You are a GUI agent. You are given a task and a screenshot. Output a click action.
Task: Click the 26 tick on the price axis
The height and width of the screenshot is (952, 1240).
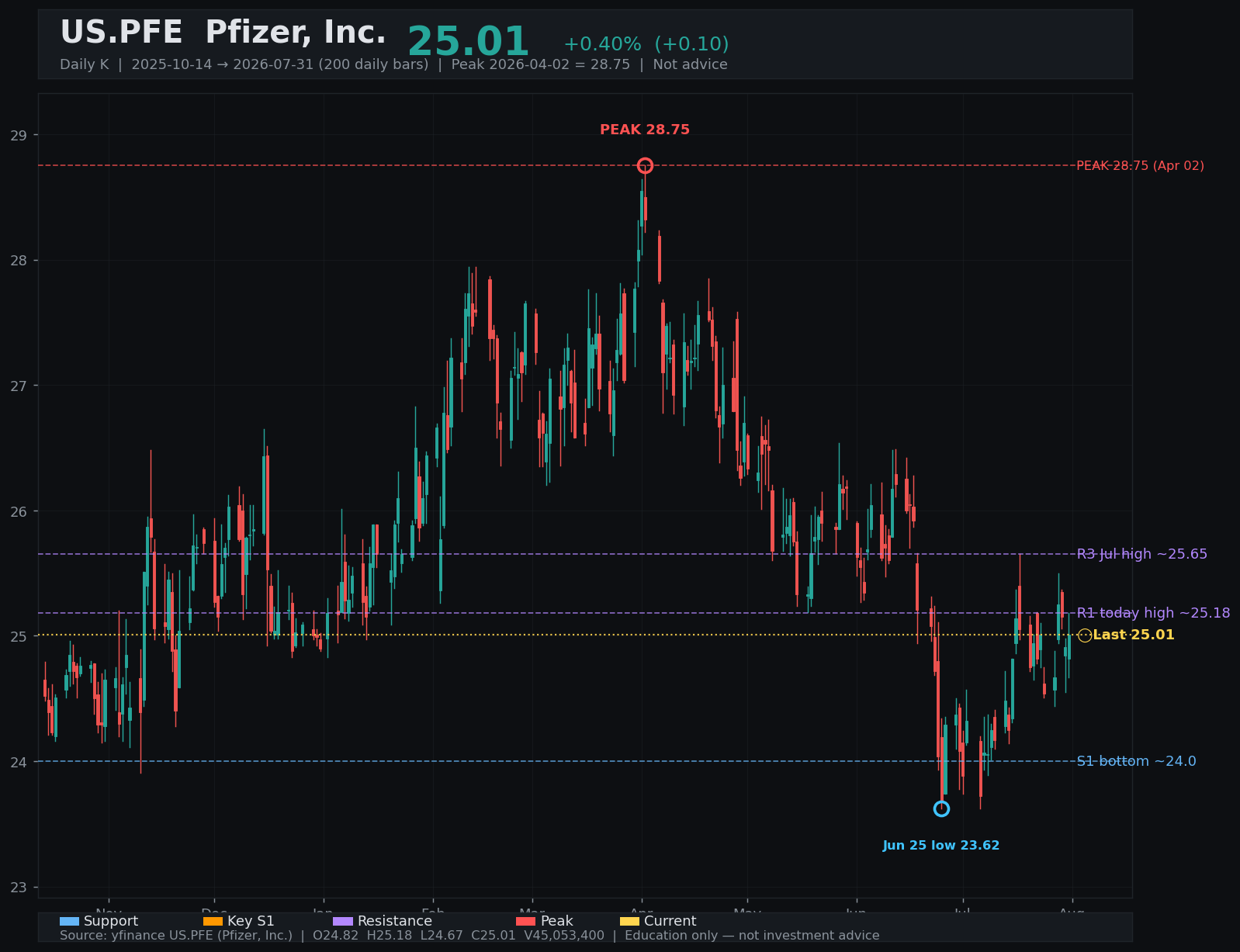coord(18,511)
